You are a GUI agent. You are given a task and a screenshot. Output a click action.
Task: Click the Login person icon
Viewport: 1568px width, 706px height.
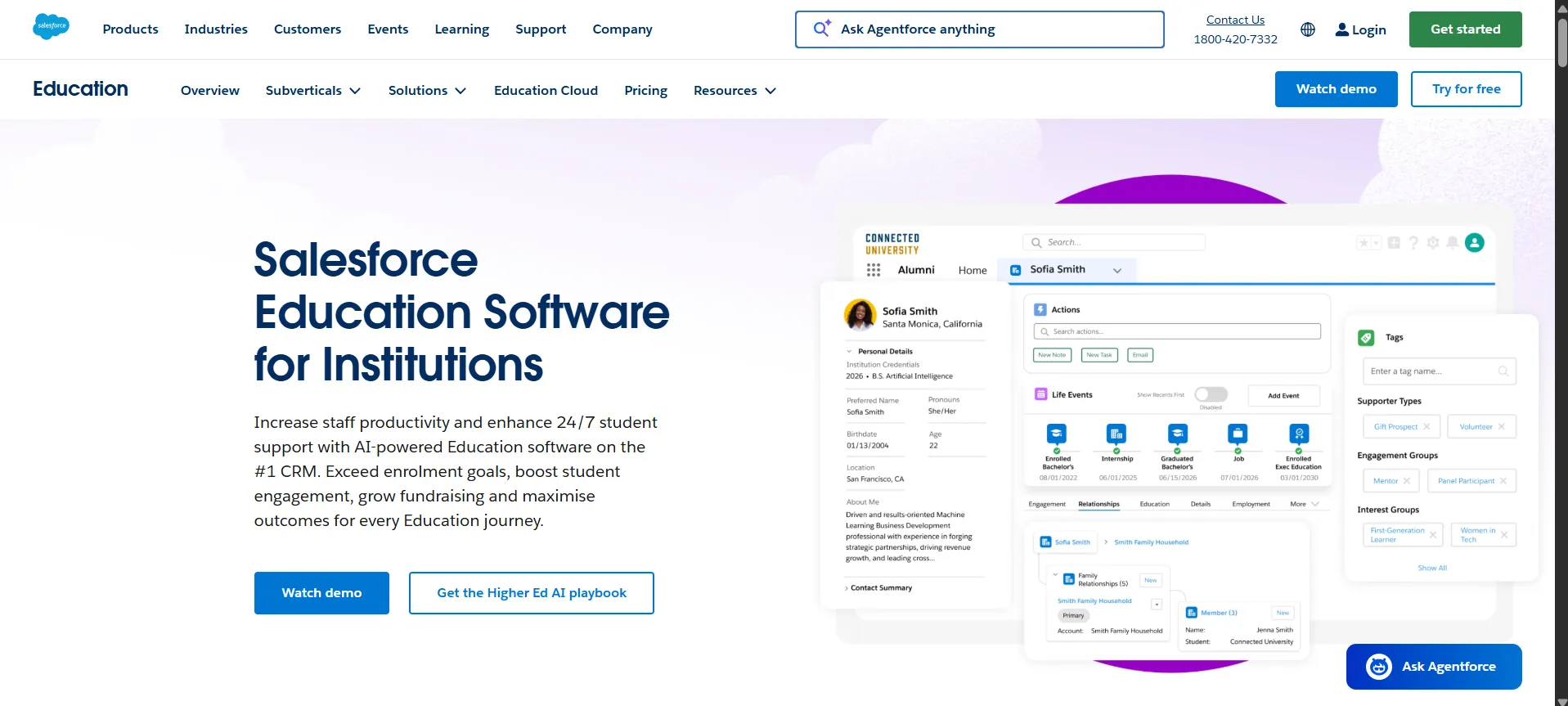[x=1342, y=29]
